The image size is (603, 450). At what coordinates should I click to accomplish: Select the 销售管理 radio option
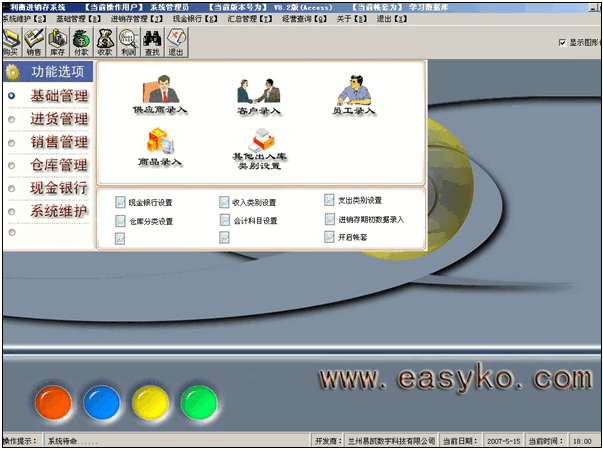tap(12, 142)
